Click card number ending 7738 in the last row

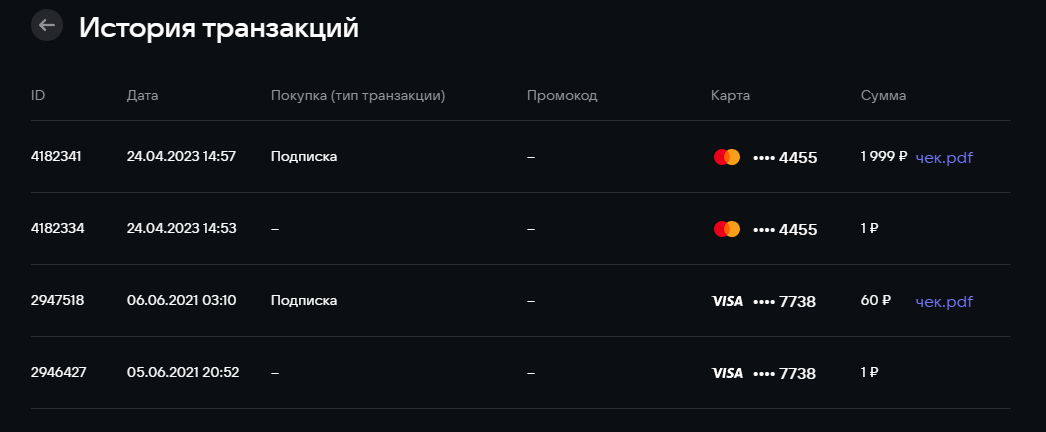[x=785, y=374]
